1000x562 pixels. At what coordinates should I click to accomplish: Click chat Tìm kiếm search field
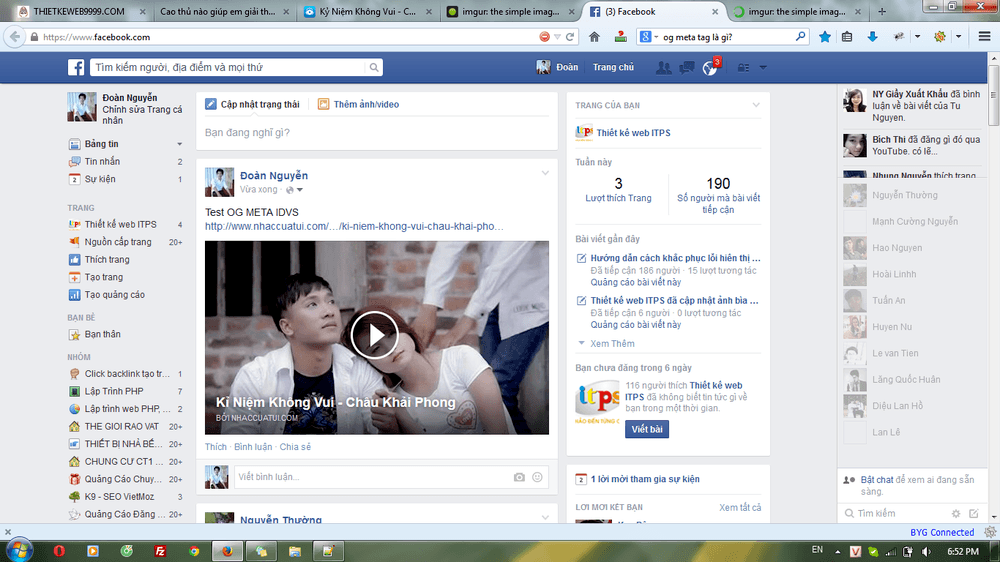pos(895,514)
